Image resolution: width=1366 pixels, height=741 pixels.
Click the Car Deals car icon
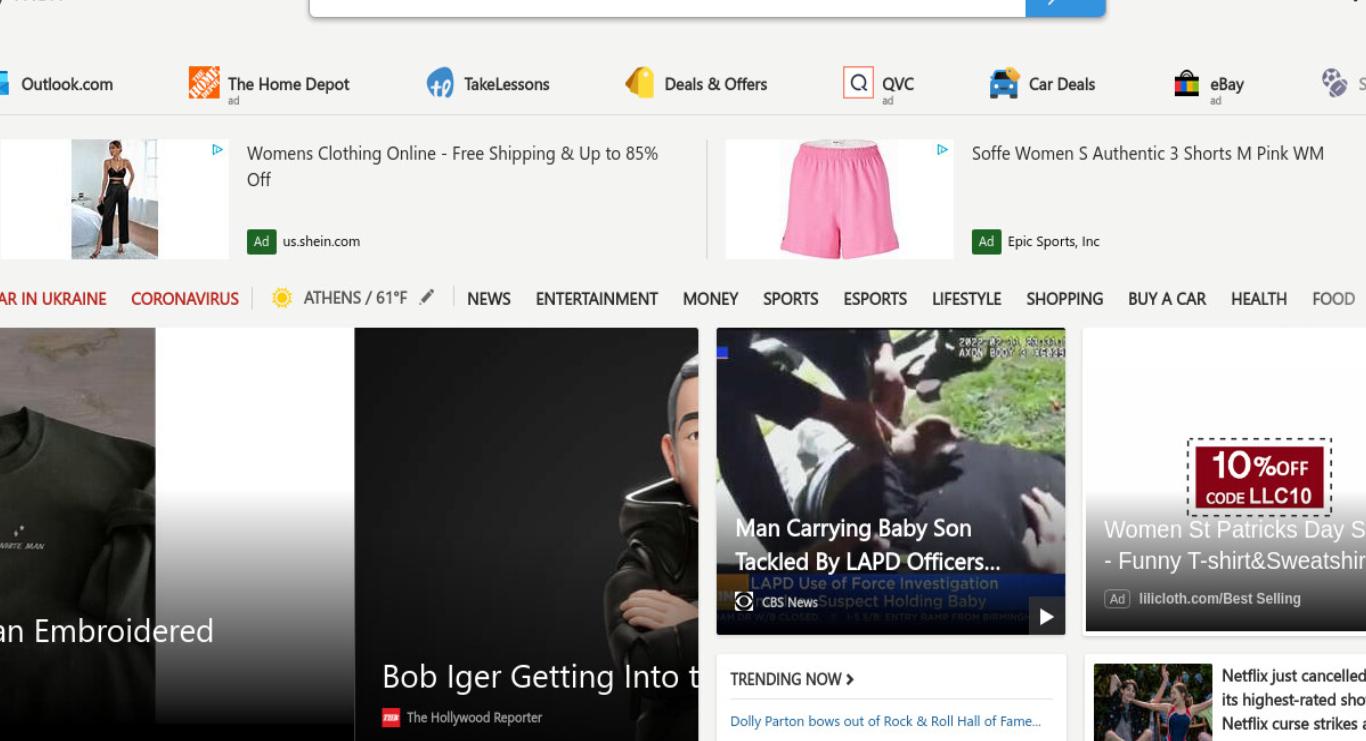point(1004,83)
